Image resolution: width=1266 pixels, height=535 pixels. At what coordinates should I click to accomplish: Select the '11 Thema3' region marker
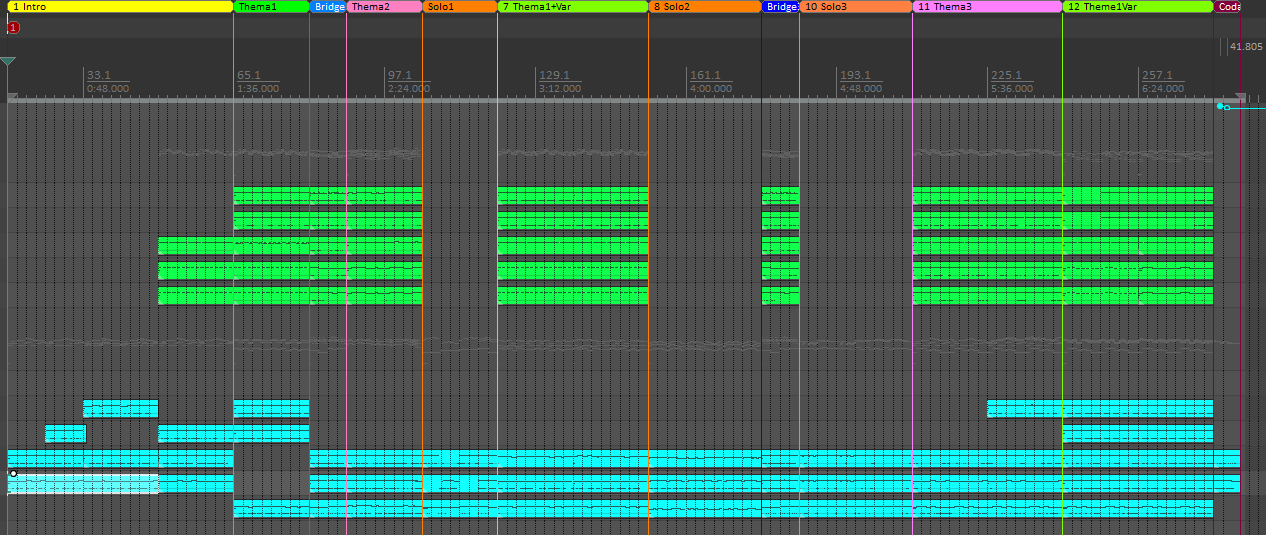[x=987, y=7]
